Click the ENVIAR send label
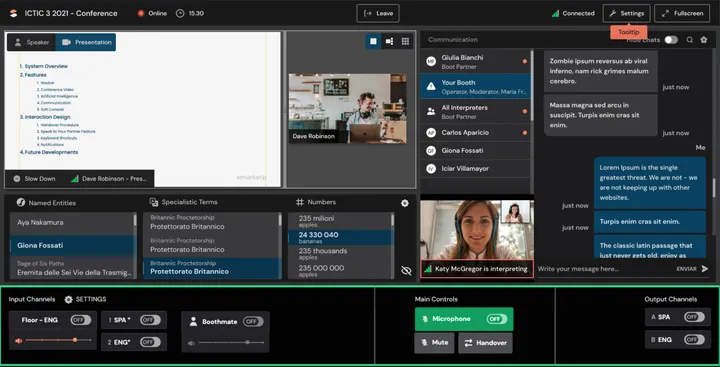The image size is (720, 367). pyautogui.click(x=686, y=269)
